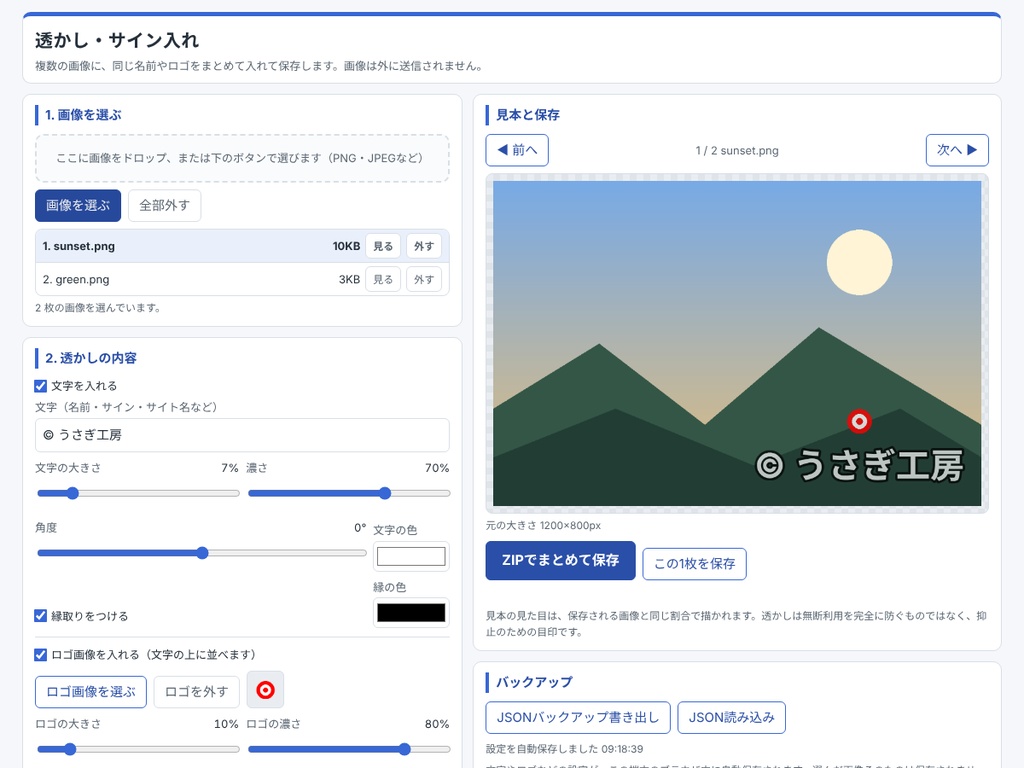Click the 画像を選ぶ button

pyautogui.click(x=78, y=206)
